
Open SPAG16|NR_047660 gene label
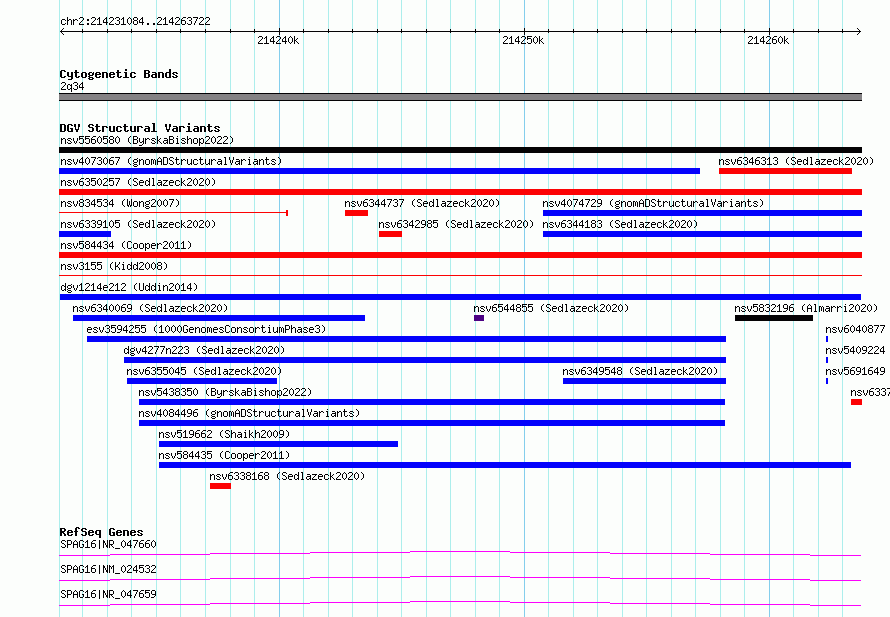108,544
